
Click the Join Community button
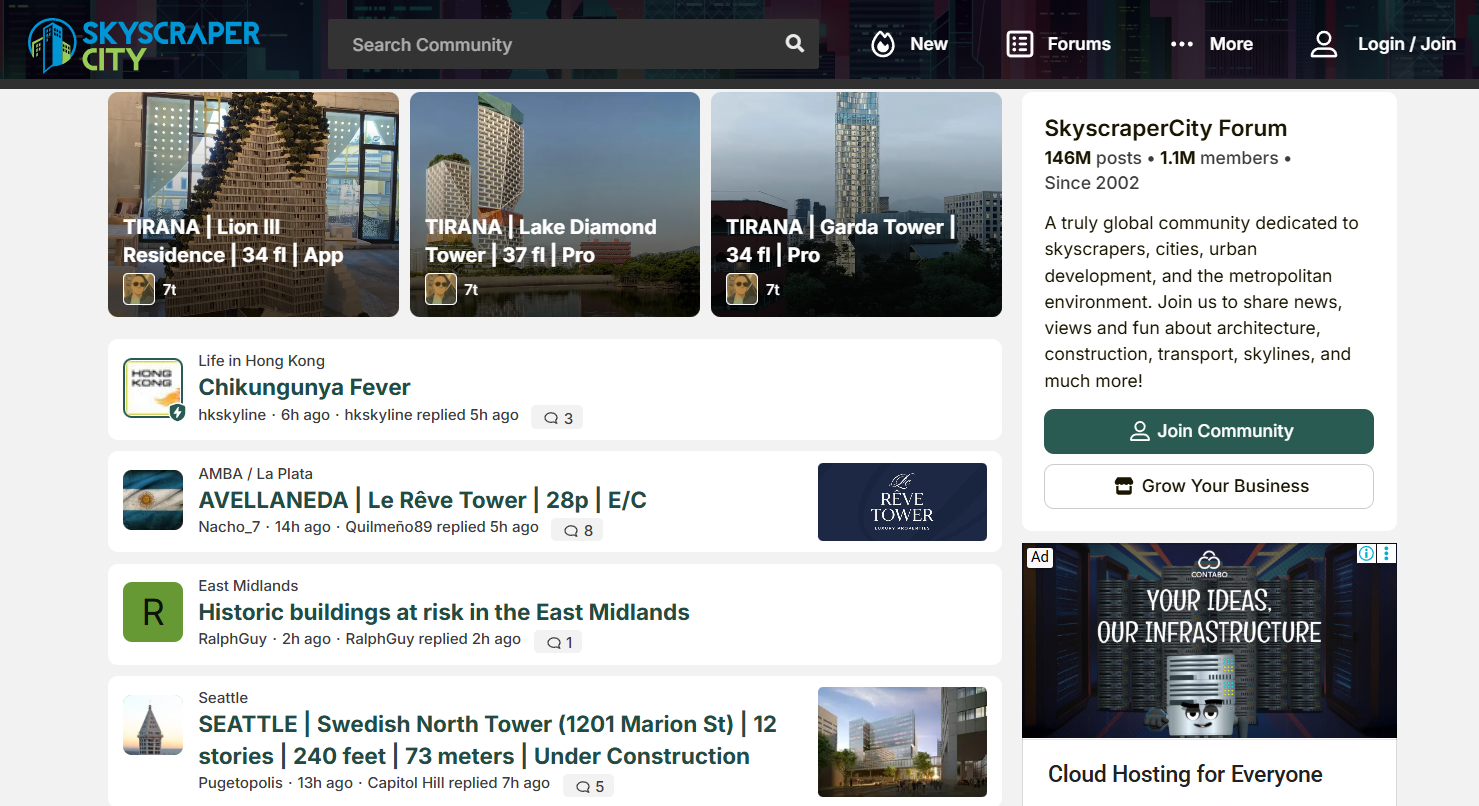[1209, 431]
